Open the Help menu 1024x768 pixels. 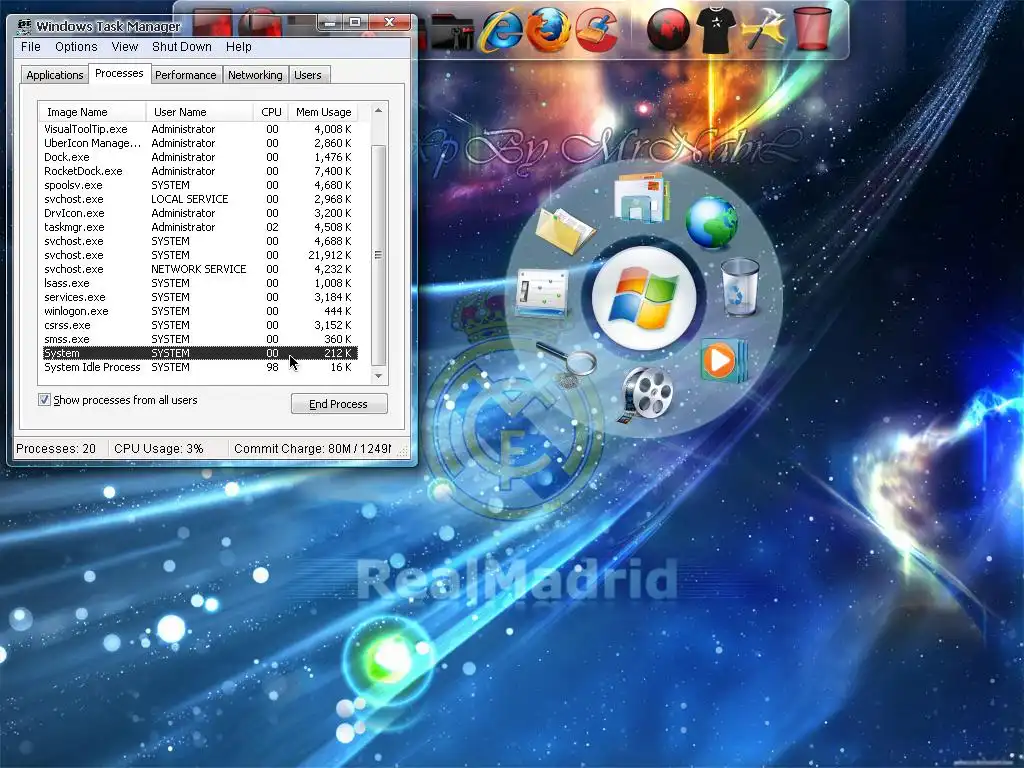click(238, 46)
